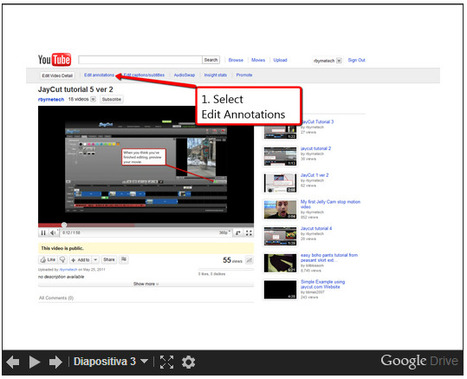Click the Add to button
This screenshot has height=379, width=467.
click(80, 260)
